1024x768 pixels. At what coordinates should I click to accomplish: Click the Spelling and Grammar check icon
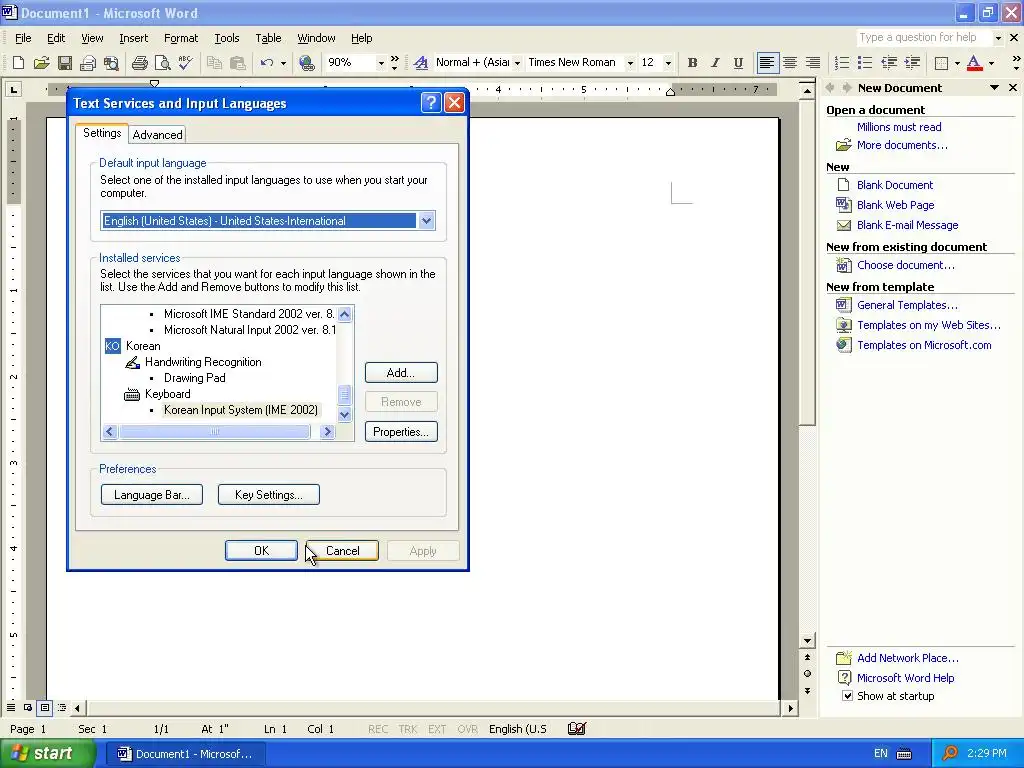tap(185, 63)
